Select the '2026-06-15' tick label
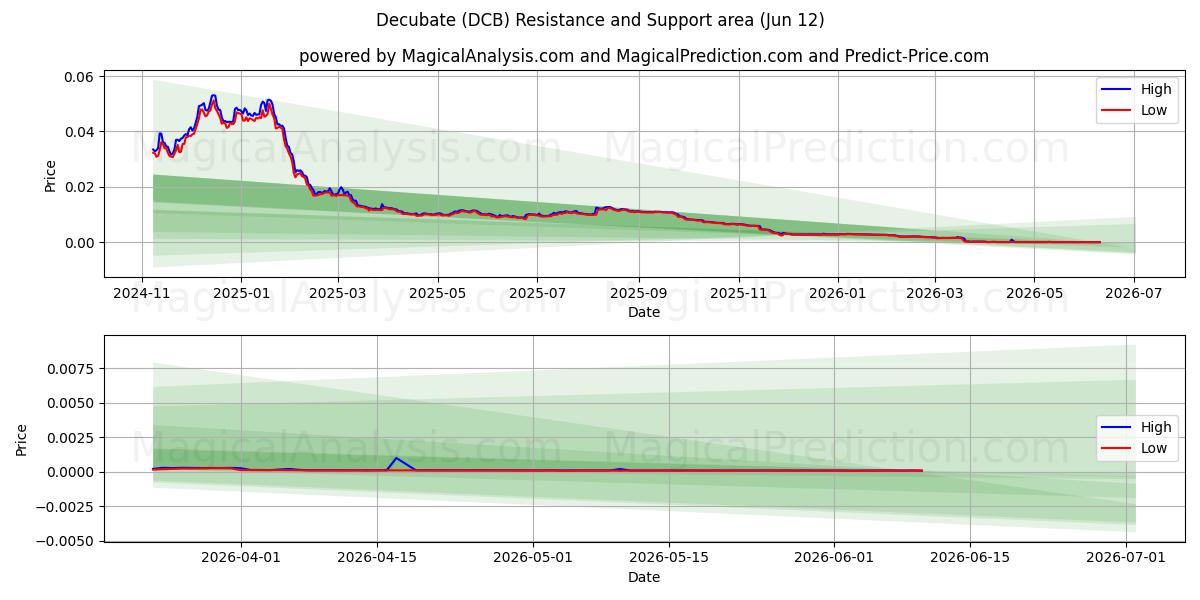This screenshot has width=1200, height=600. click(x=970, y=559)
